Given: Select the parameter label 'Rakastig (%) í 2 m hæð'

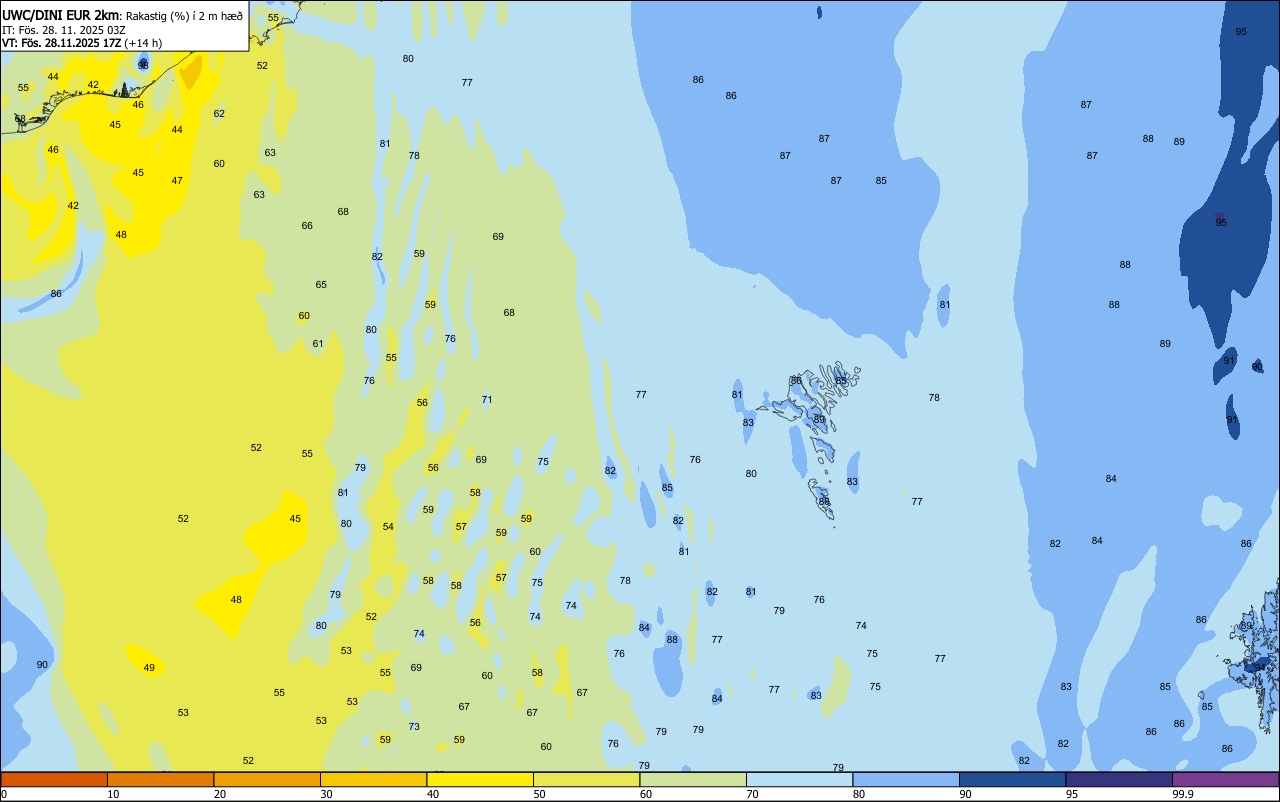Looking at the screenshot, I should (x=184, y=16).
